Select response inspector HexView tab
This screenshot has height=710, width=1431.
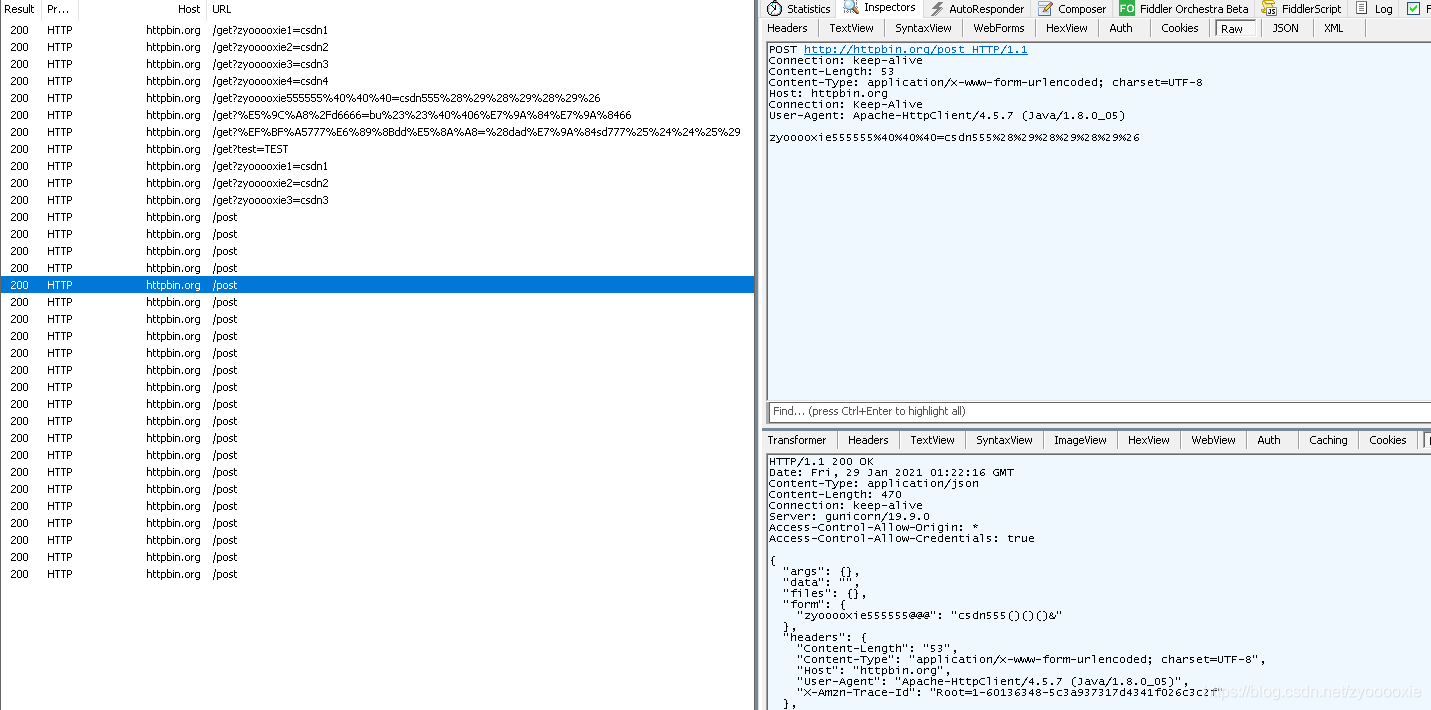(1149, 440)
